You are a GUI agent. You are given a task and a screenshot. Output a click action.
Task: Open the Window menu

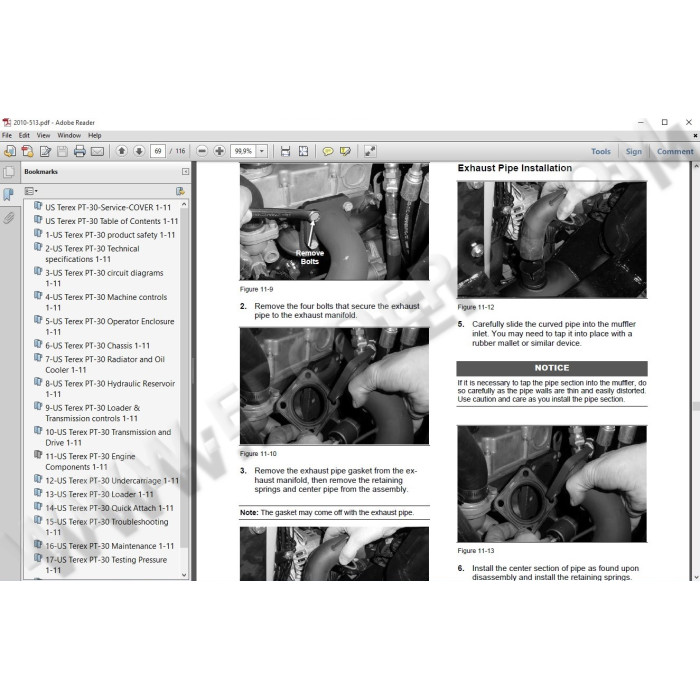(69, 135)
